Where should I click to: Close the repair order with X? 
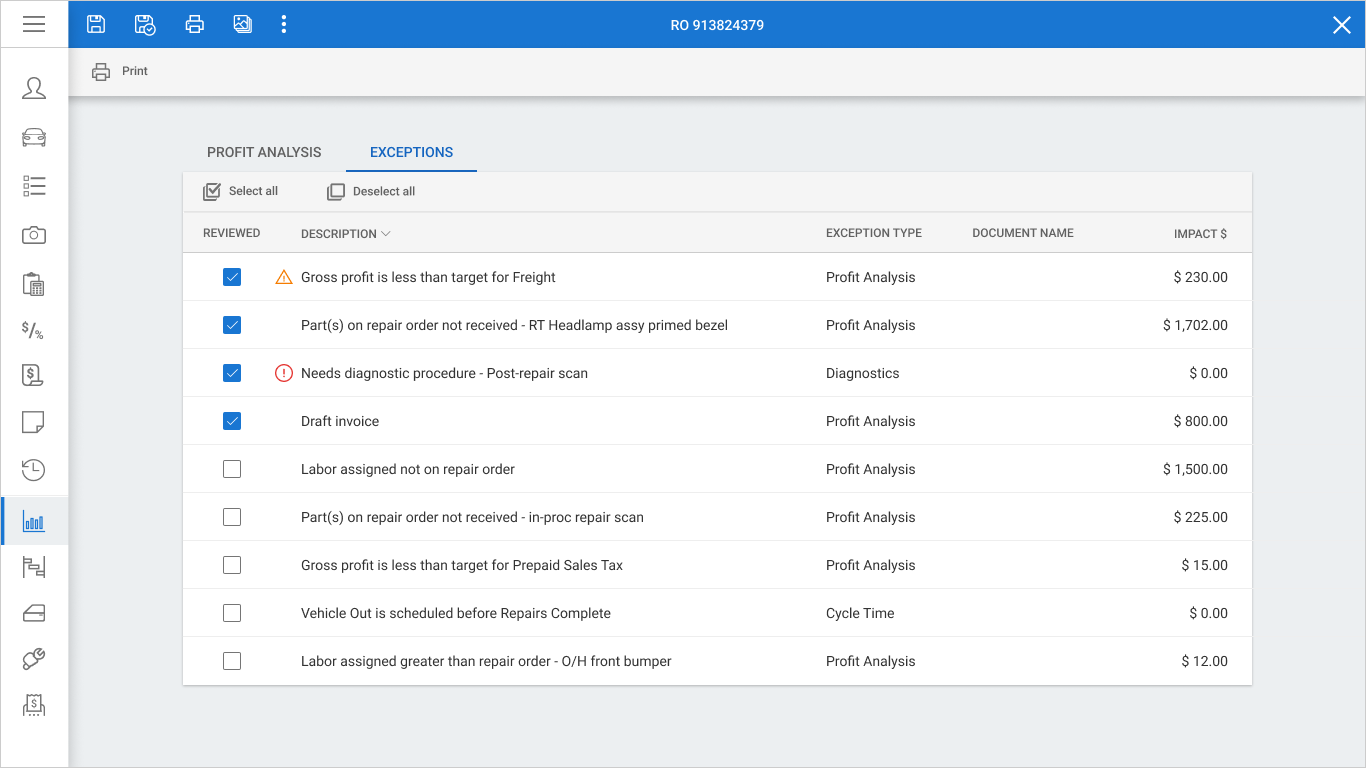coord(1342,25)
